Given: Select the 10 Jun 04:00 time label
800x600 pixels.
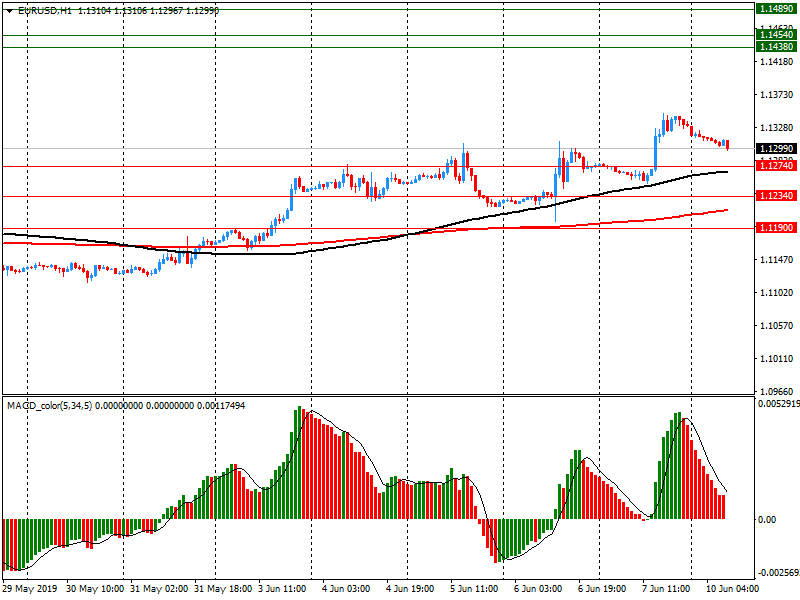Looking at the screenshot, I should (x=733, y=589).
